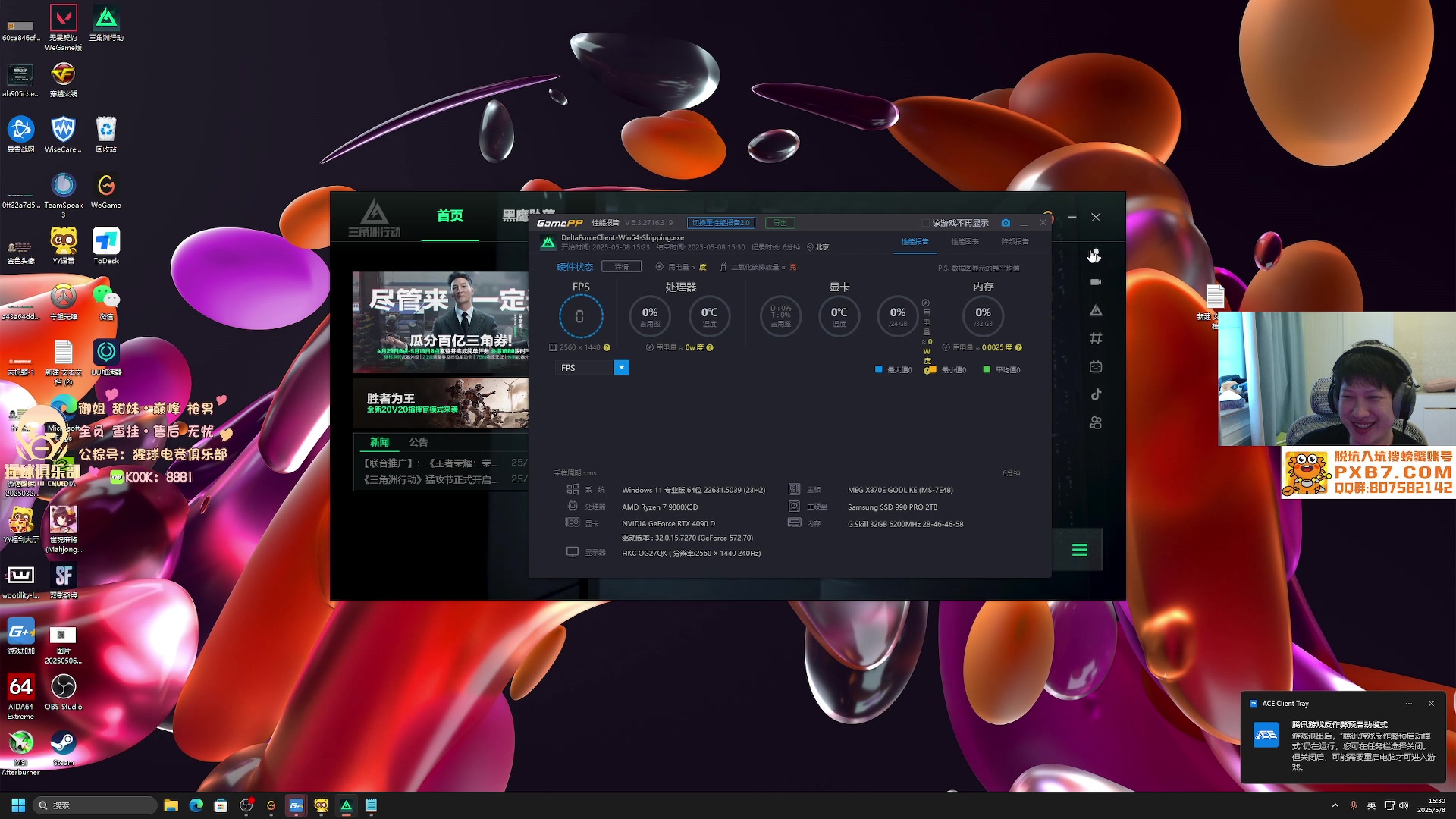
Task: Tick the 该游戏不再显示 checkbox
Action: point(926,223)
